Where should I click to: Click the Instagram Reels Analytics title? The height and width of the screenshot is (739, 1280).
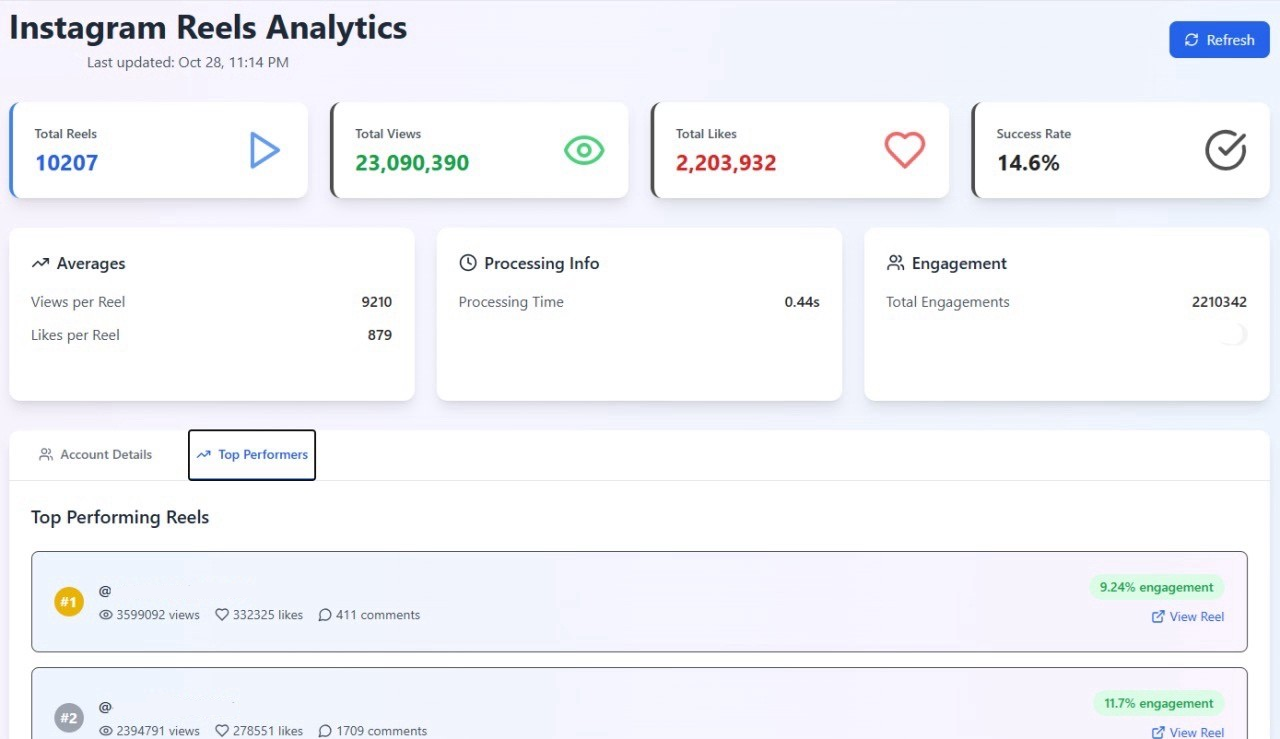[208, 27]
